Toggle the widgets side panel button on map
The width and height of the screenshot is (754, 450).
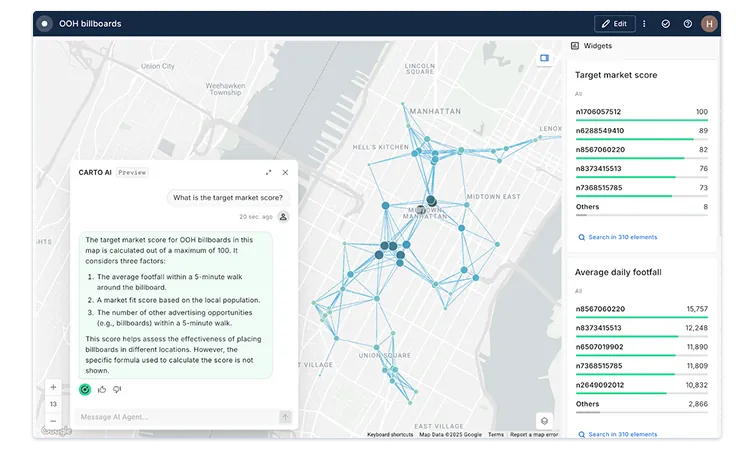[x=545, y=58]
